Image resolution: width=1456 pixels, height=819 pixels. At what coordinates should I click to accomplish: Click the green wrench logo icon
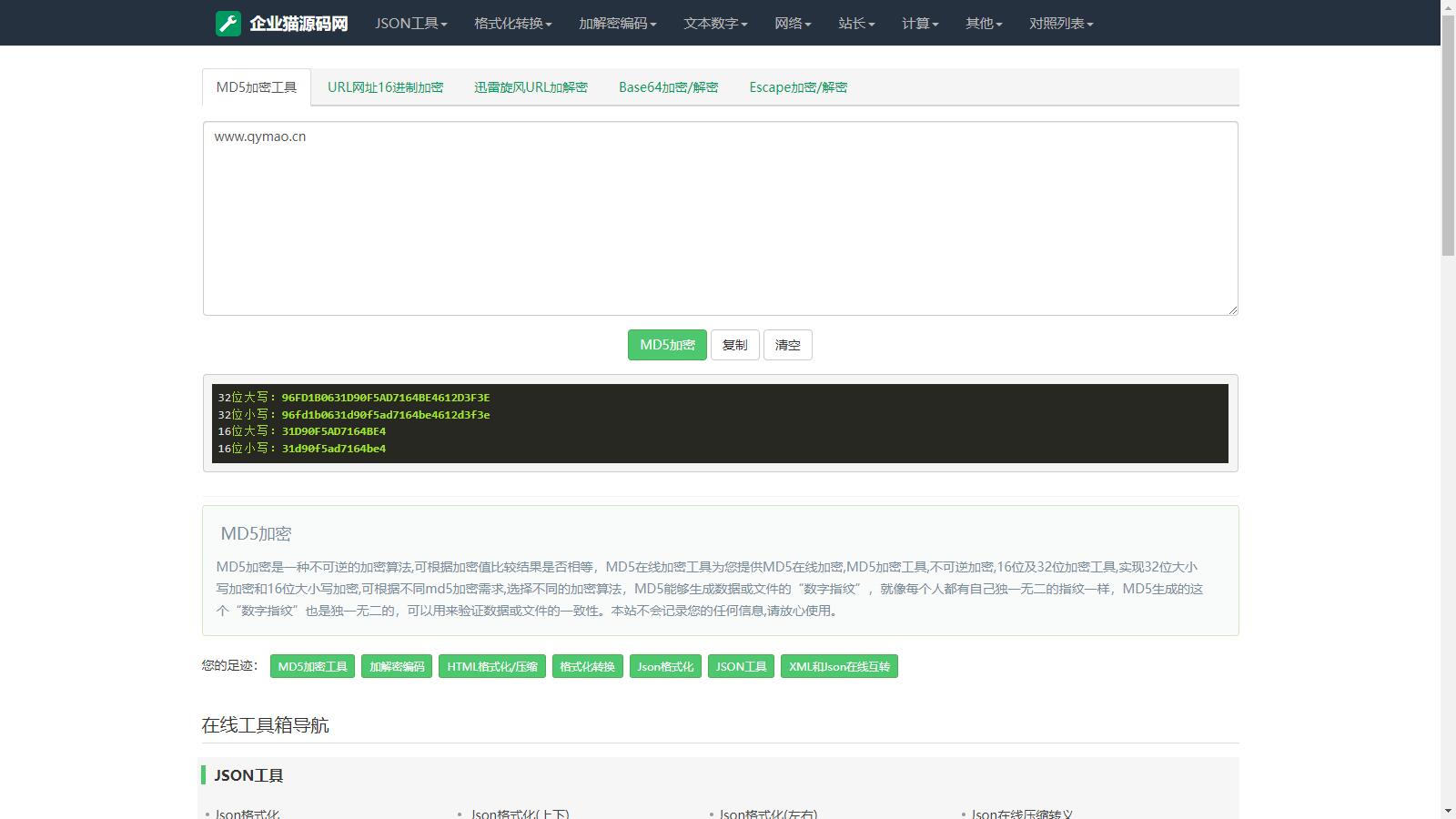coord(228,24)
